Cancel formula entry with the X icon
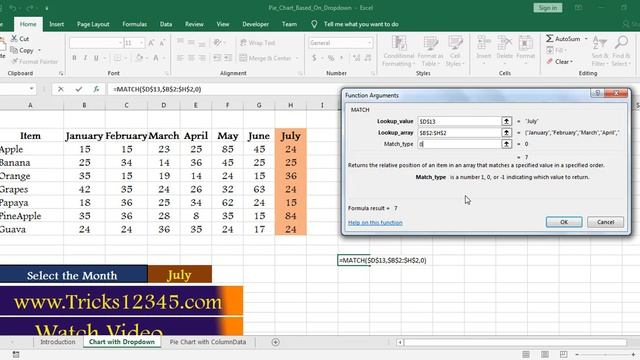 (x=61, y=89)
